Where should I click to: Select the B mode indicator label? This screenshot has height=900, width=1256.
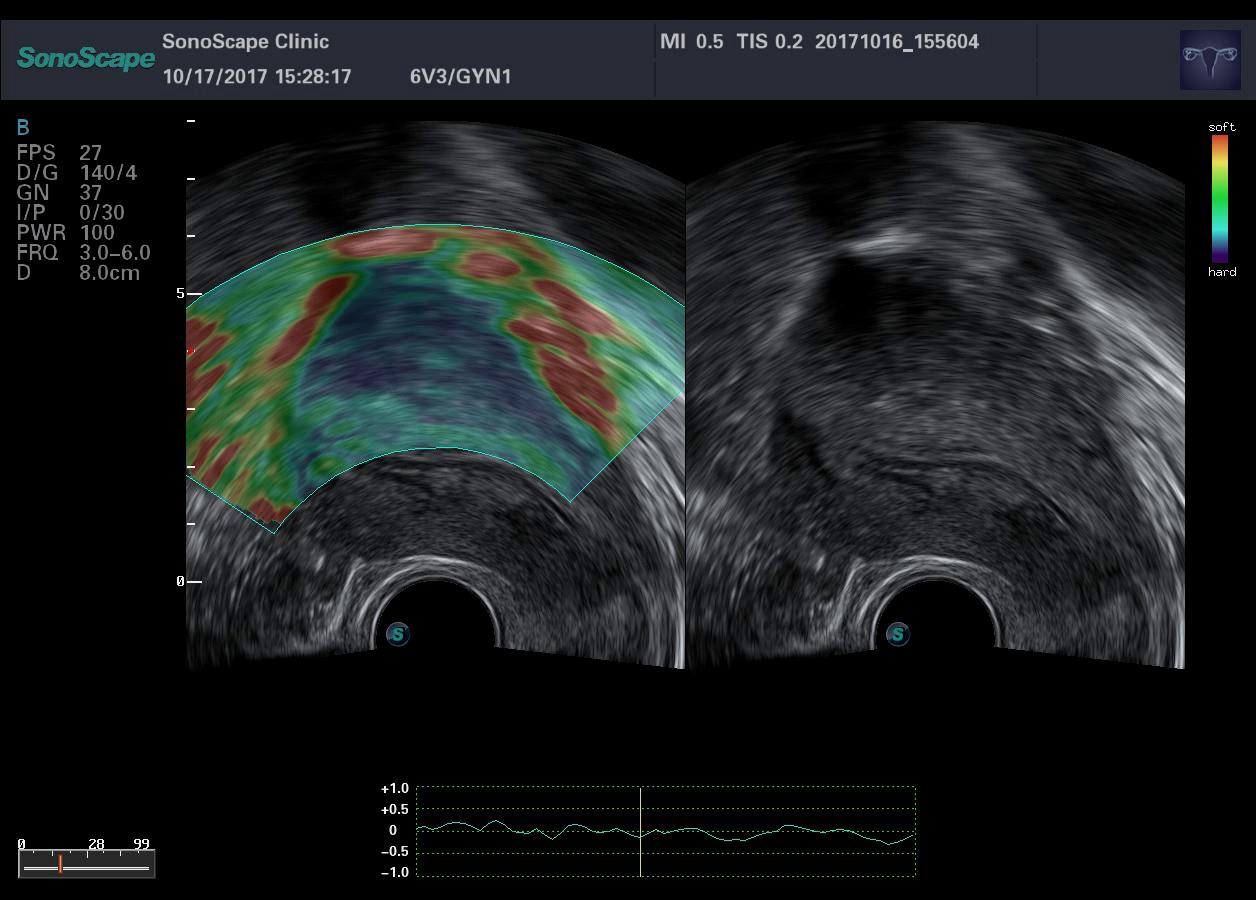coord(23,128)
